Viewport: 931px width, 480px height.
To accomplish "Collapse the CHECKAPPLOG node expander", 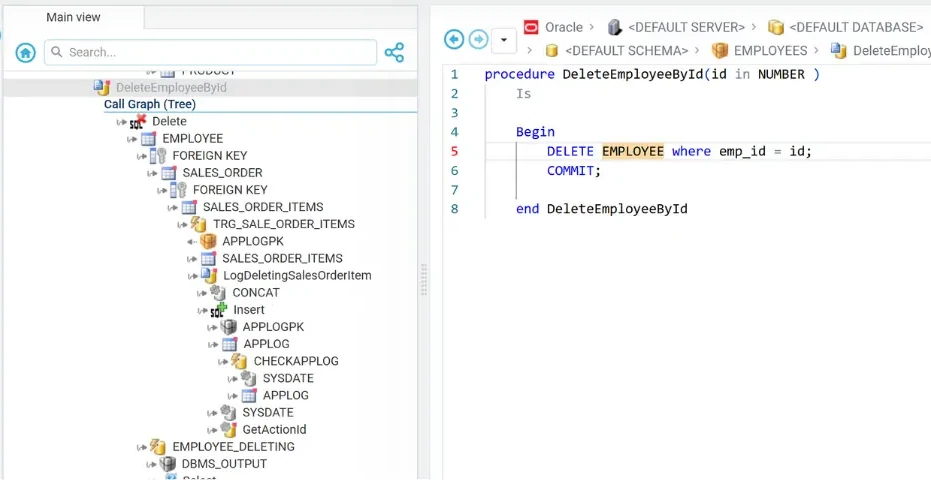I will [x=223, y=362].
